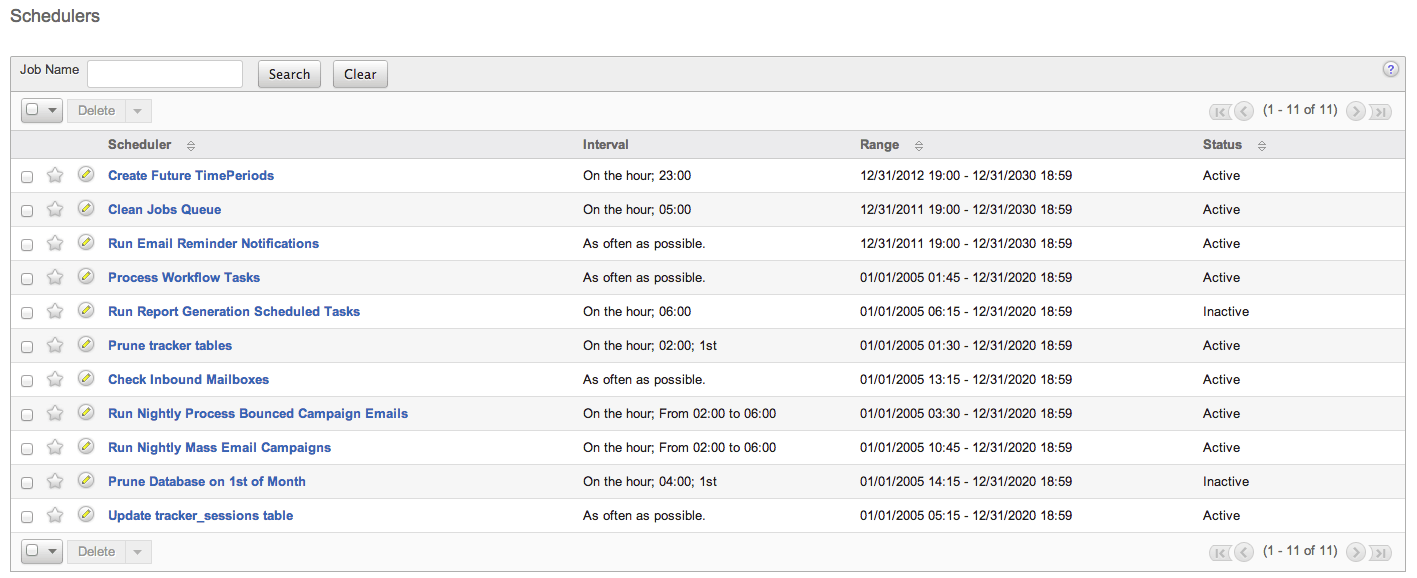
Task: Edit Prune tracker tables with the pencil icon
Action: (x=86, y=344)
